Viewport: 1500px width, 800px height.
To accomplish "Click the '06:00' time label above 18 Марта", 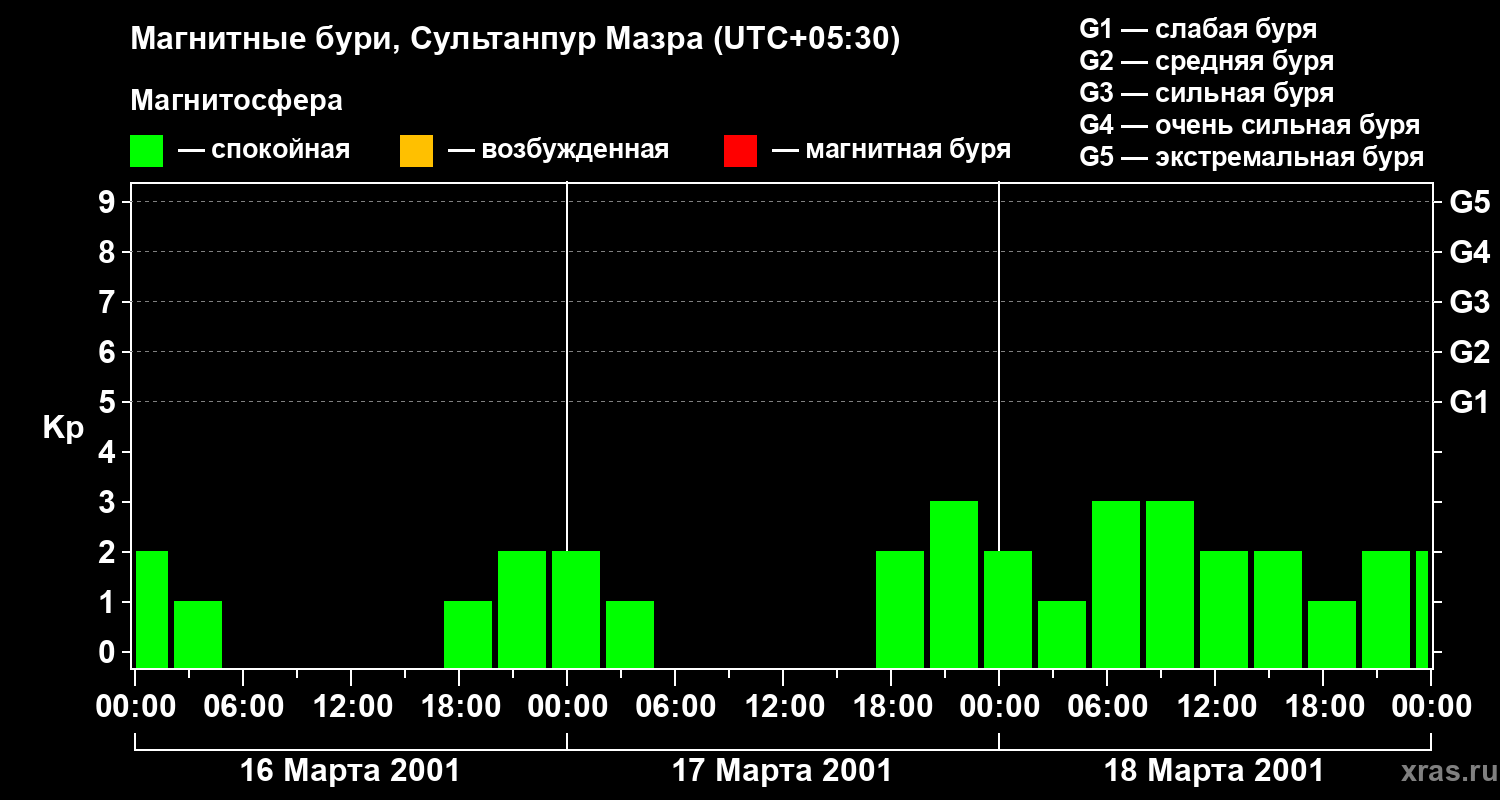I will [1107, 707].
